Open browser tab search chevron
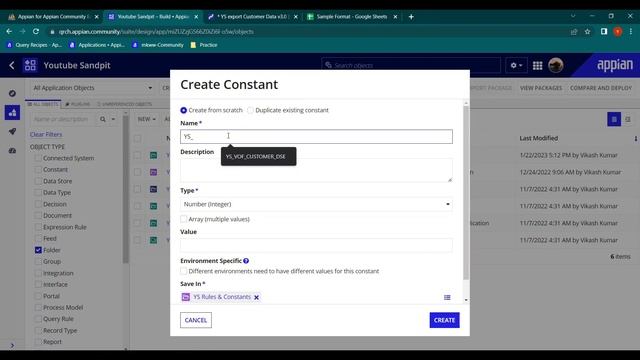The height and width of the screenshot is (360, 640). tap(573, 16)
